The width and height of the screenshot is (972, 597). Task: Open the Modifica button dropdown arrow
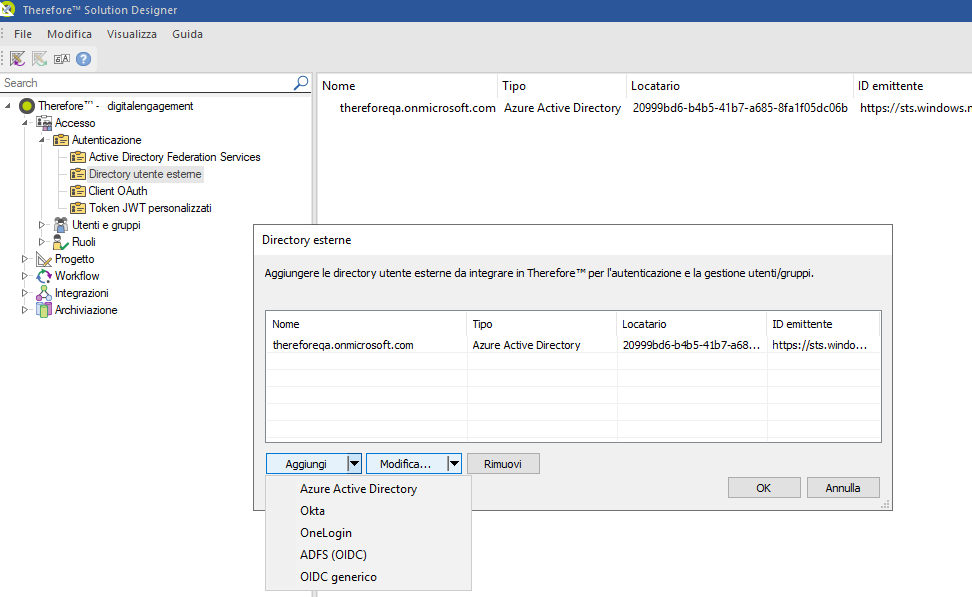coord(455,463)
